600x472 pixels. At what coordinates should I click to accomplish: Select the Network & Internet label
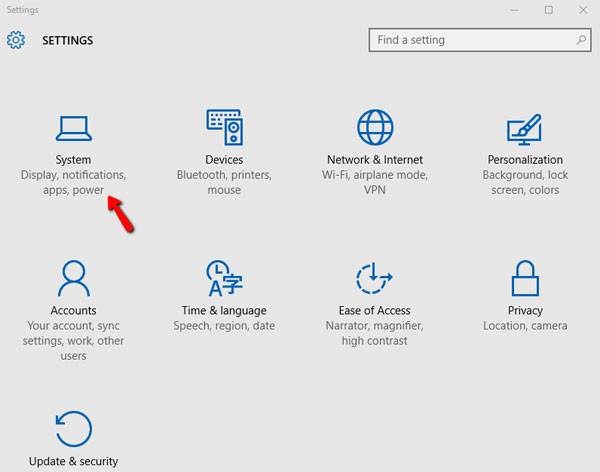pos(375,160)
